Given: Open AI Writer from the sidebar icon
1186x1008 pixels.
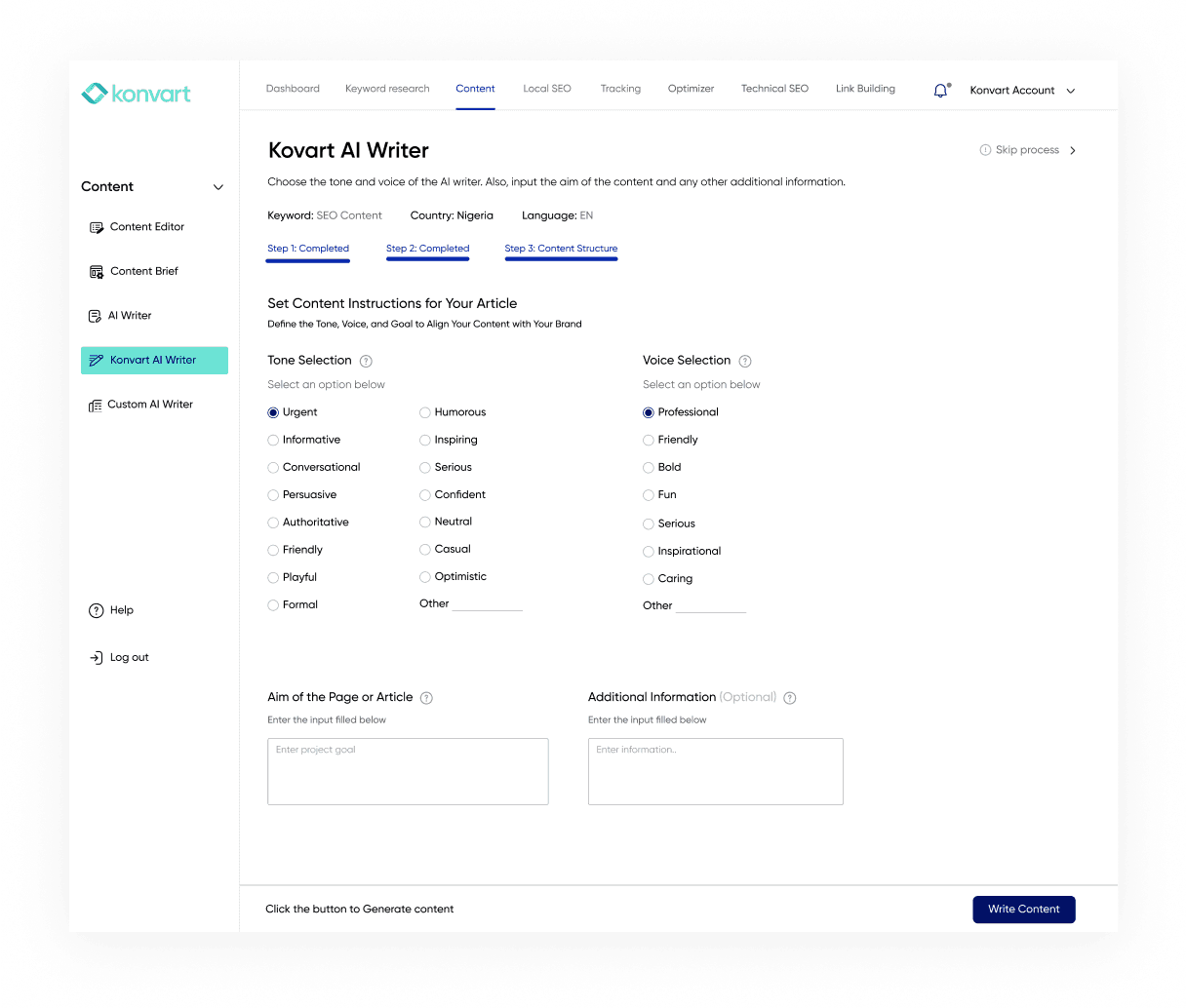Looking at the screenshot, I should (97, 315).
